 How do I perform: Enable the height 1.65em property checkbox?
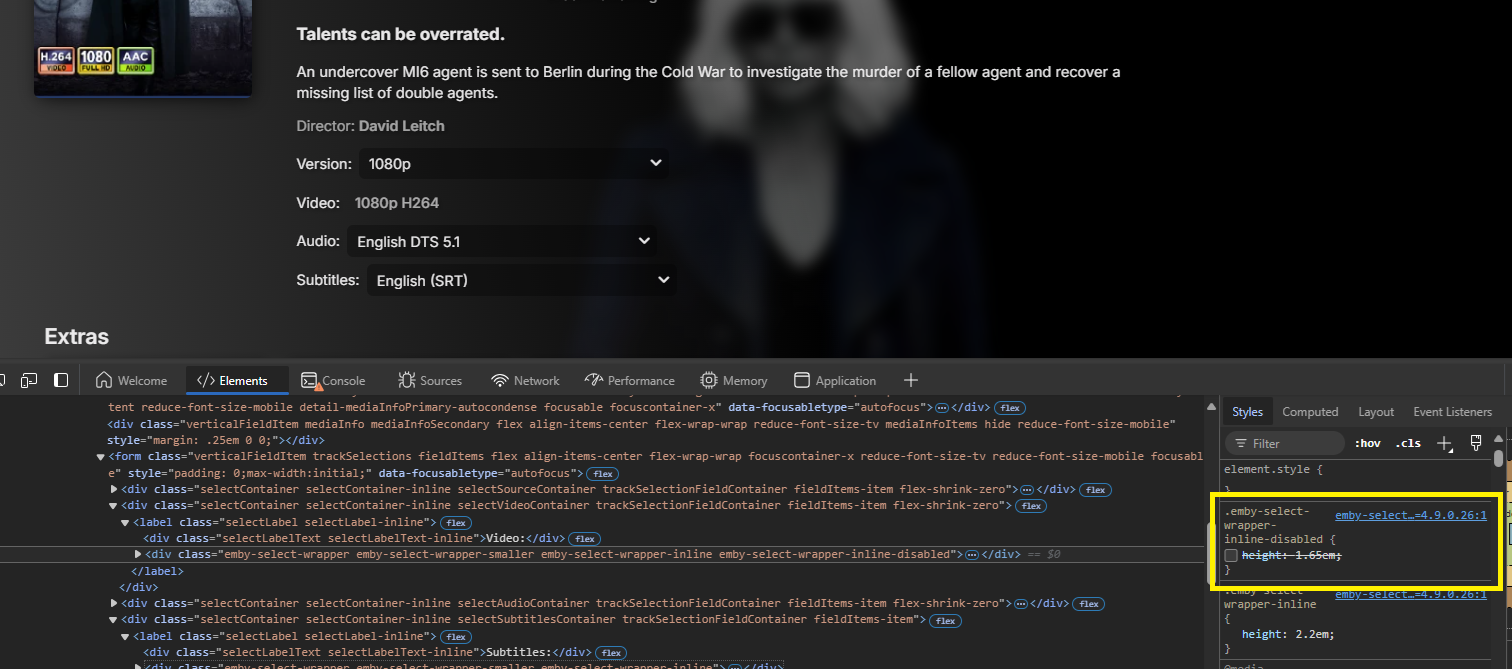[x=1231, y=555]
